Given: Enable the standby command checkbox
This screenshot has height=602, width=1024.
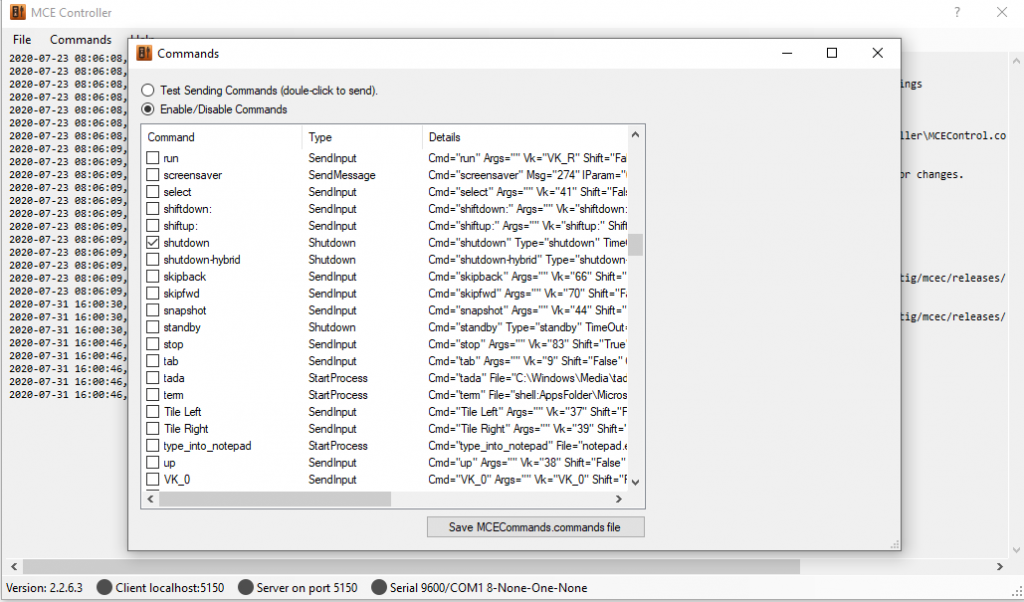Looking at the screenshot, I should pyautogui.click(x=153, y=327).
